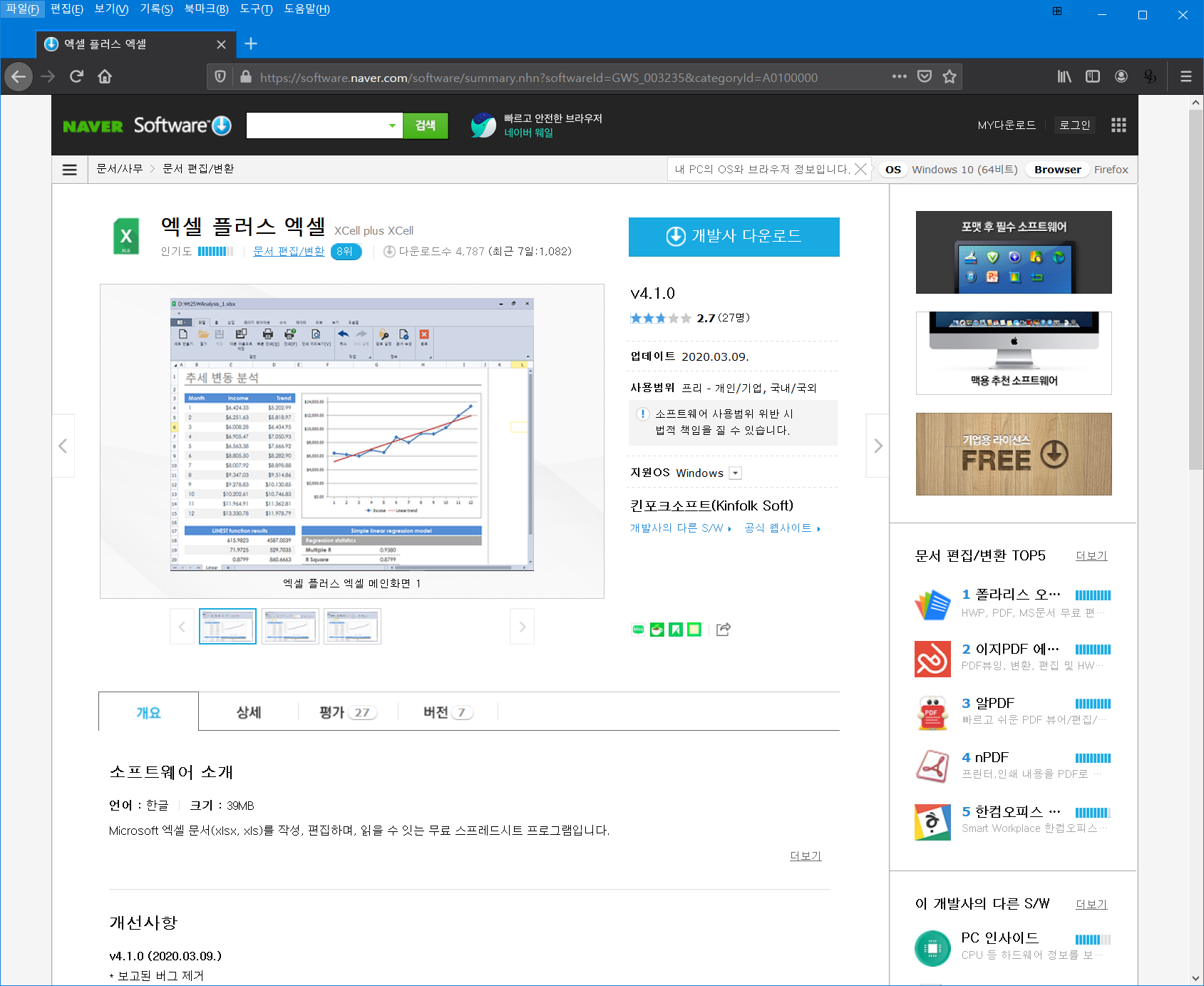Open the 편집(E) menu
Screen dimensions: 1204x986
(67, 9)
